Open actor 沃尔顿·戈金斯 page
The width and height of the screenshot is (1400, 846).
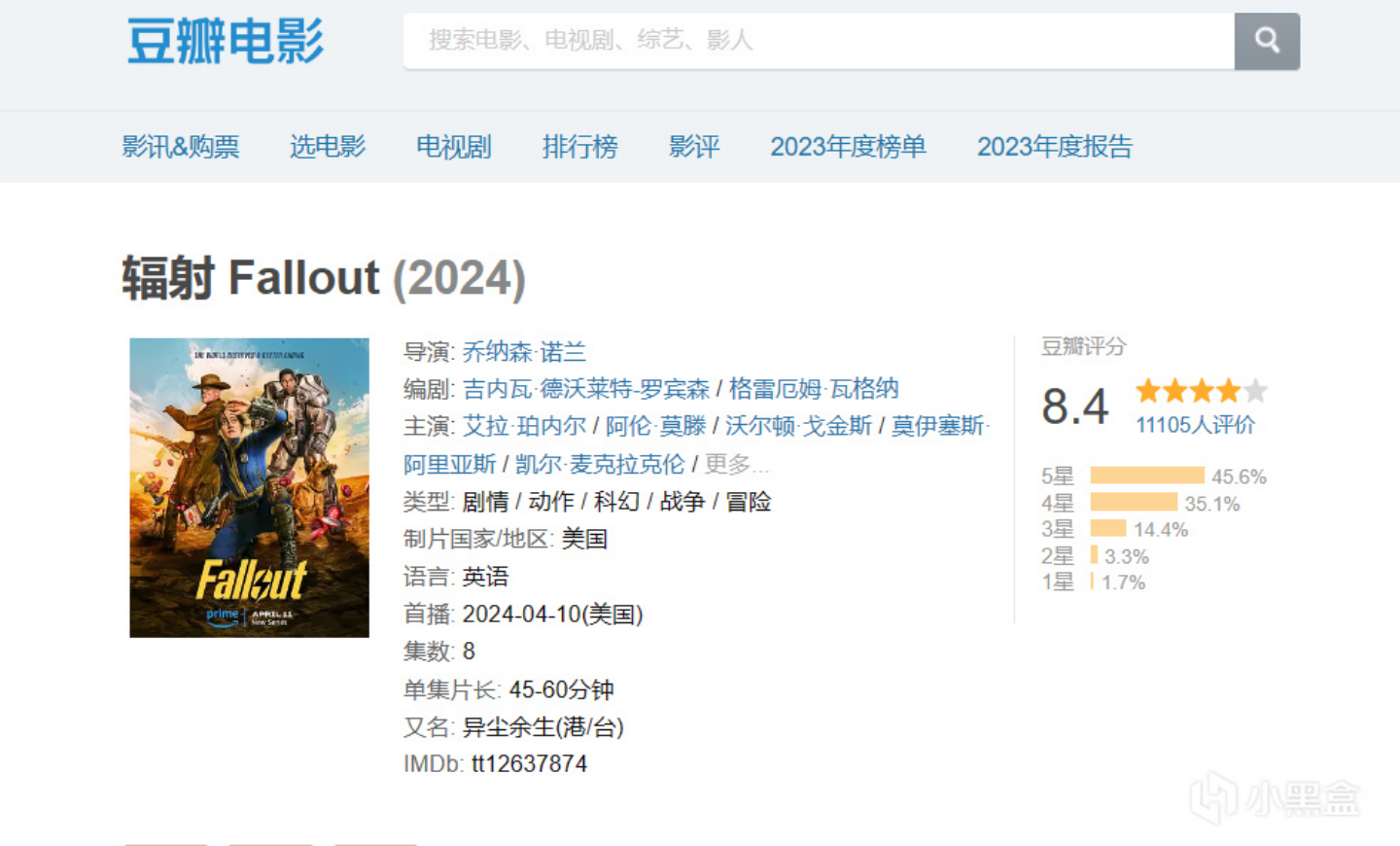(798, 426)
